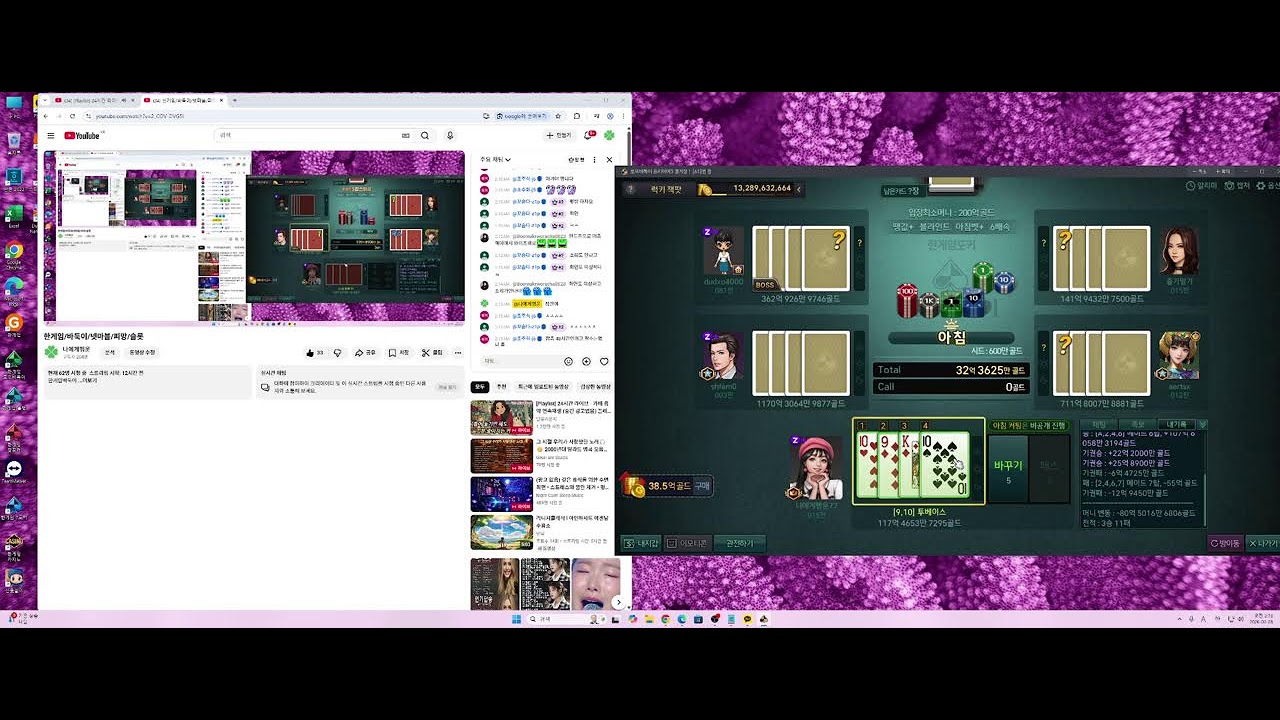Click the question mark help icon top-left of game
Image resolution: width=1280 pixels, height=720 pixels.
pos(631,188)
